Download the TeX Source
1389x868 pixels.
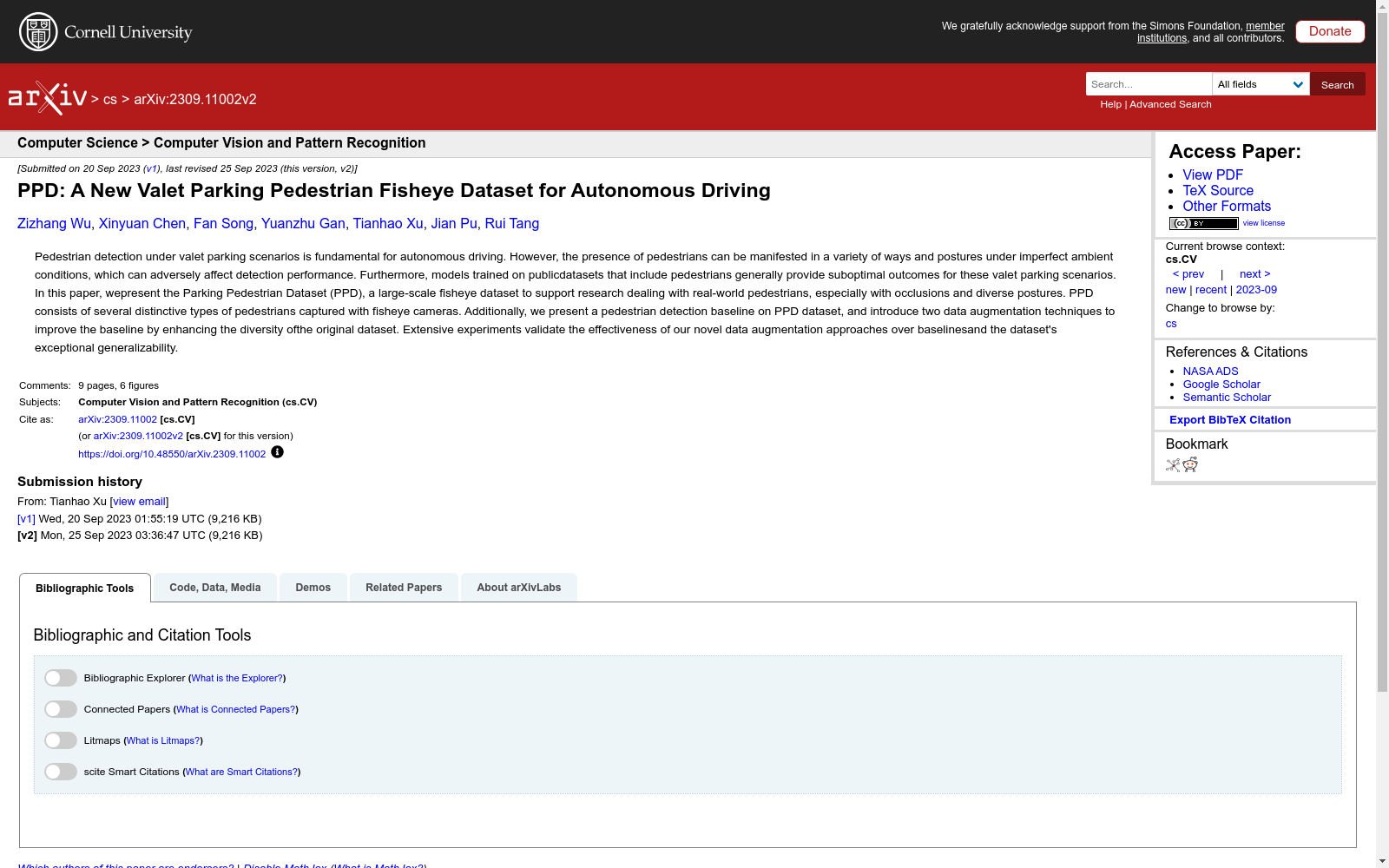click(x=1218, y=190)
